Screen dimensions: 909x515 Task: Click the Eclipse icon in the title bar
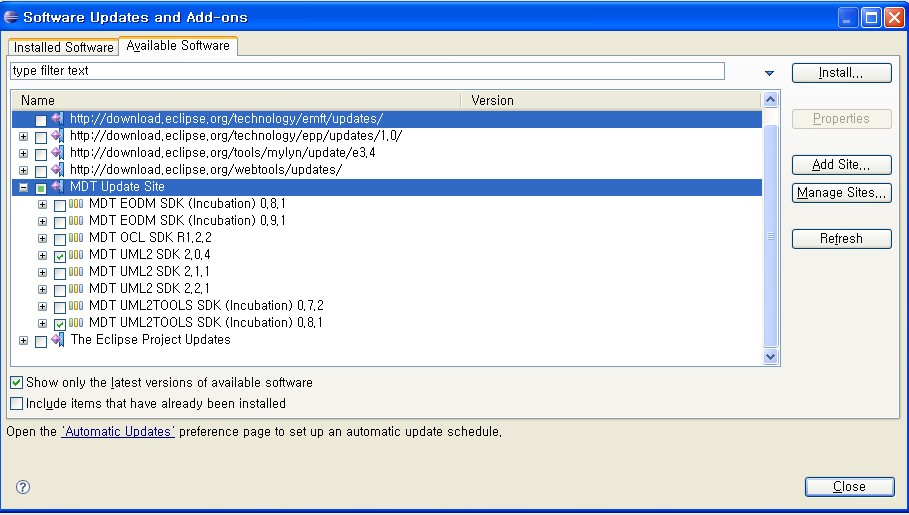click(x=11, y=17)
